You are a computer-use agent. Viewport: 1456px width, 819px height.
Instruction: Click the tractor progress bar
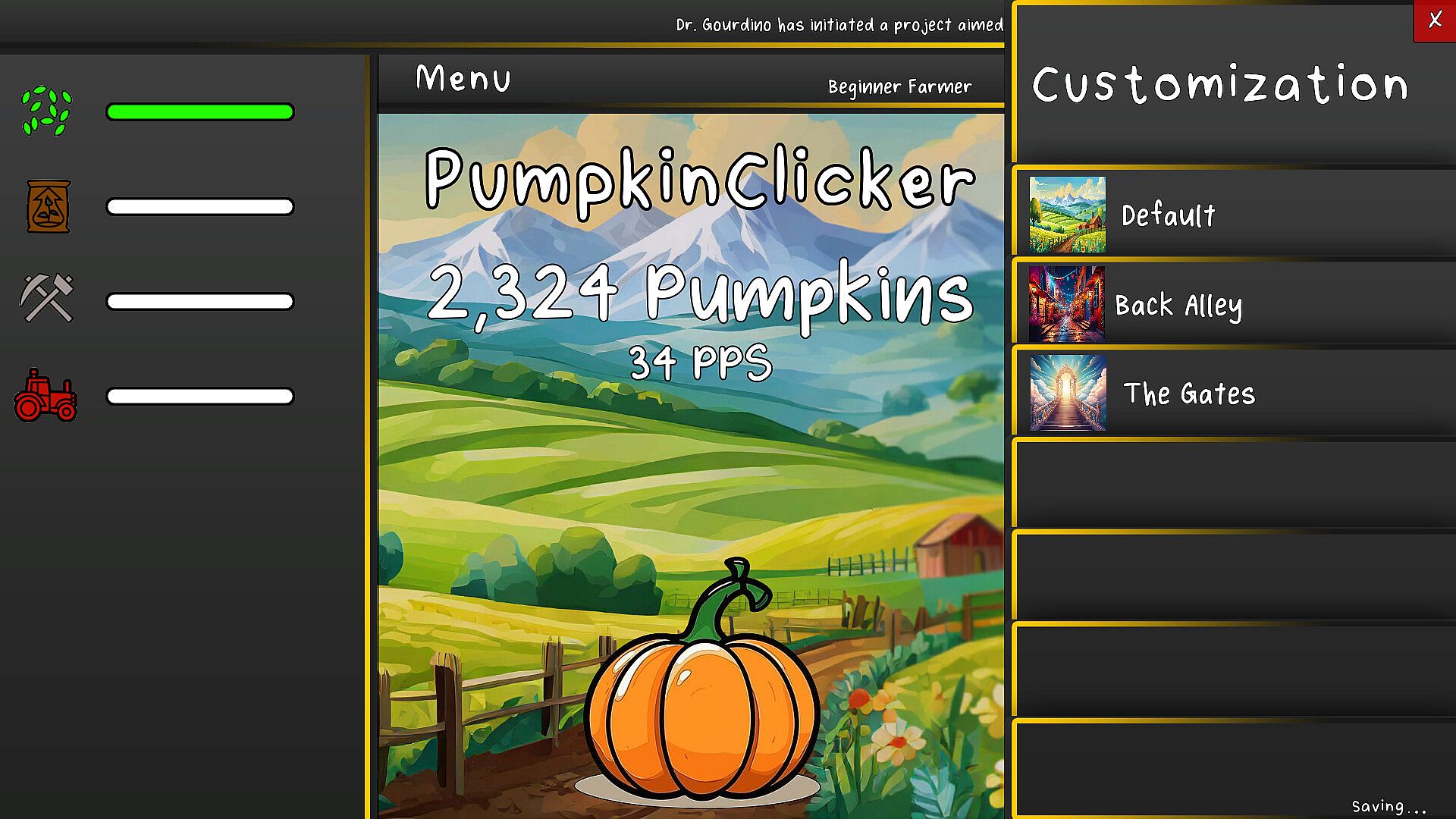(x=200, y=397)
